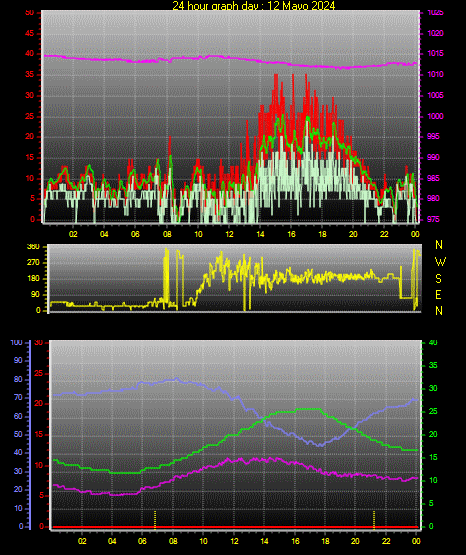Click the 40 label on green temperature axis
Viewport: 466px width, 555px height.
coord(433,342)
